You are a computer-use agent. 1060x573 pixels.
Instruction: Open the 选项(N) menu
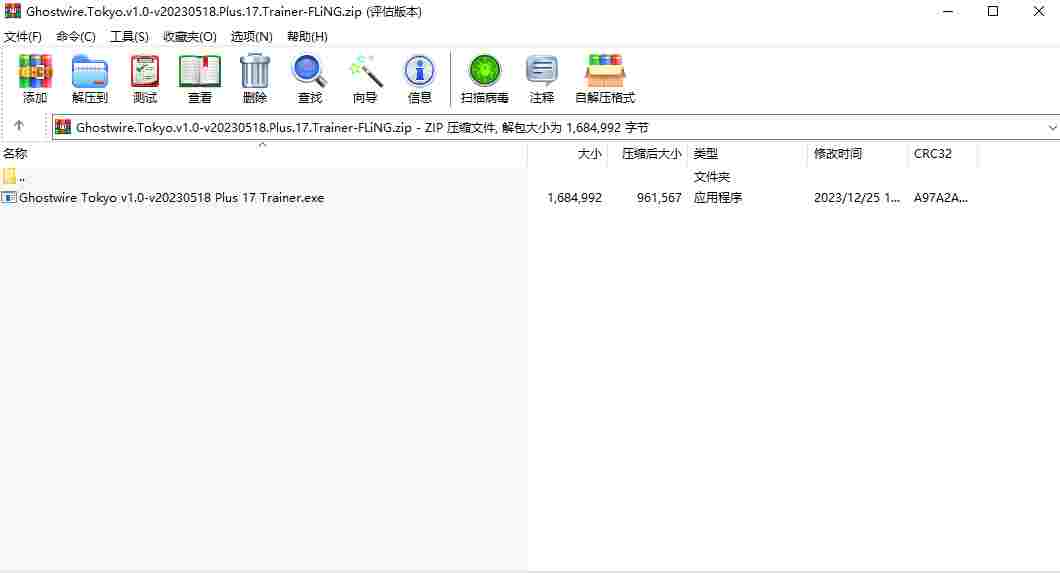point(251,36)
